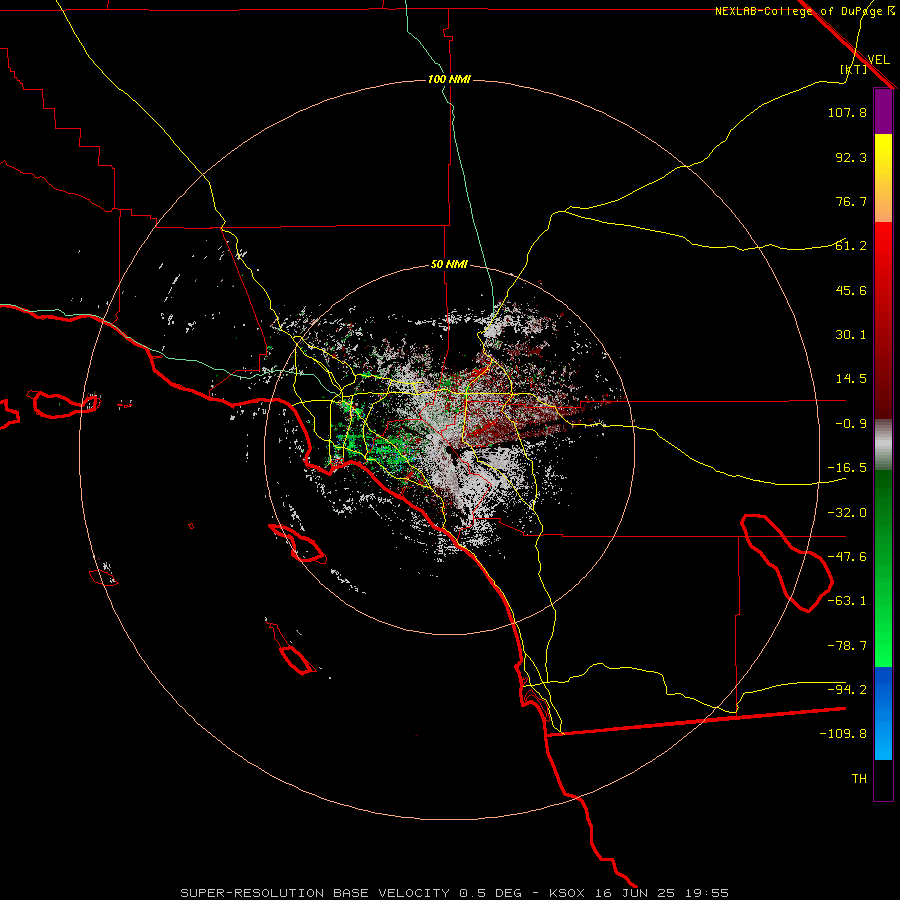Click the 100 NMI range ring label
Image resolution: width=900 pixels, height=900 pixels.
pyautogui.click(x=449, y=79)
